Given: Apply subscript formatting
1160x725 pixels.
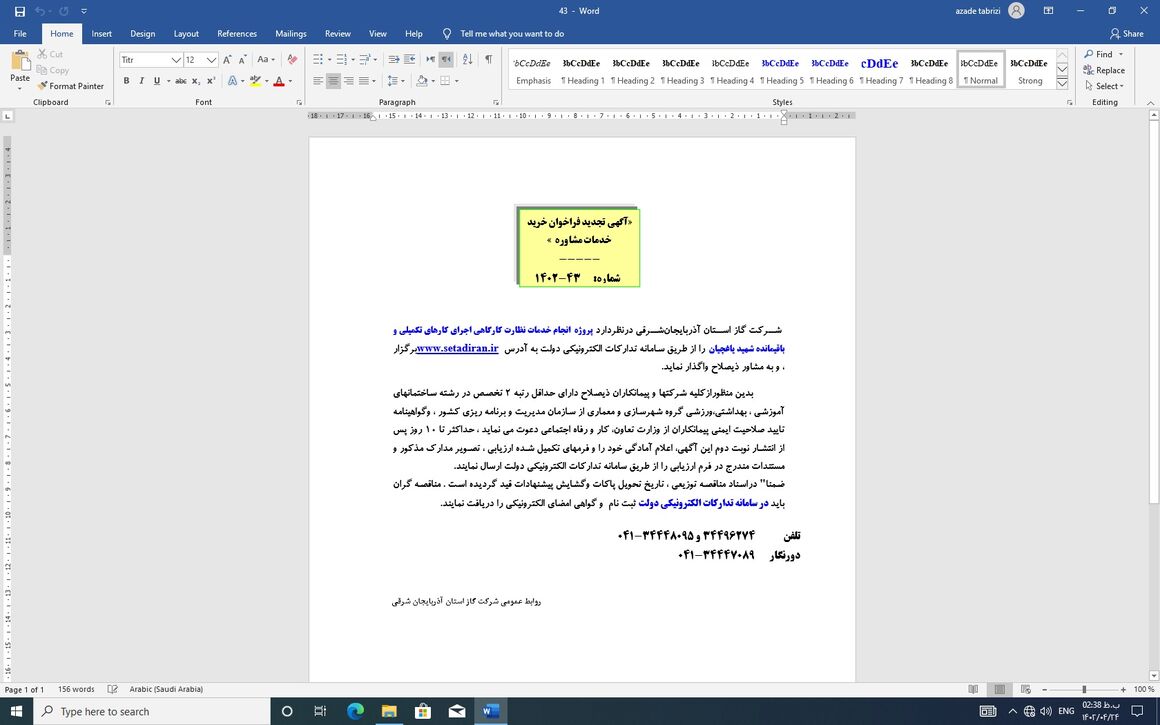Looking at the screenshot, I should pyautogui.click(x=196, y=81).
